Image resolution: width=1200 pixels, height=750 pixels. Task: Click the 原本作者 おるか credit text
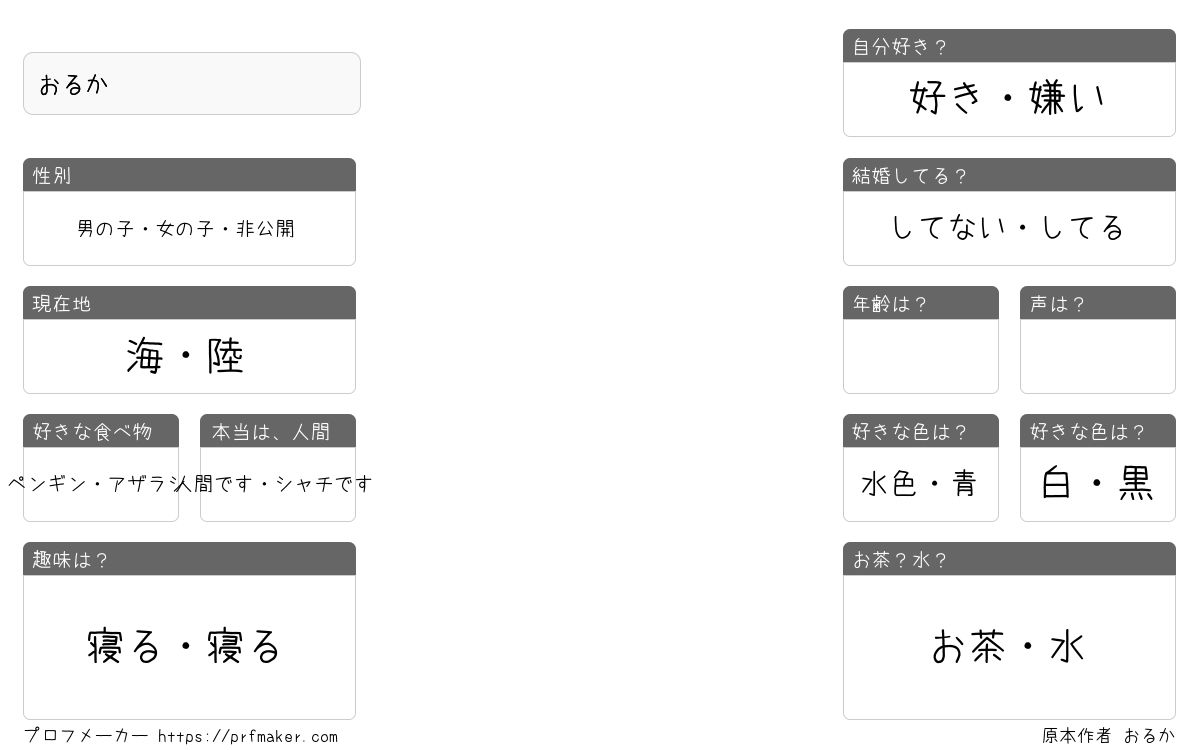pyautogui.click(x=1109, y=736)
